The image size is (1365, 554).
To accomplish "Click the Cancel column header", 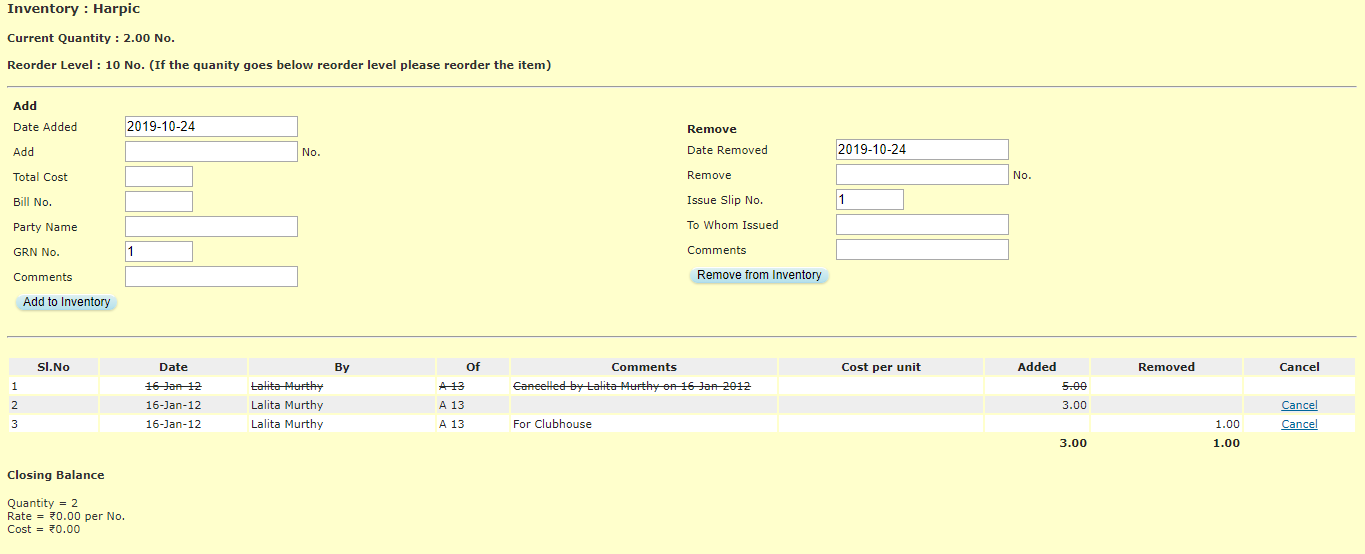I will click(x=1299, y=367).
